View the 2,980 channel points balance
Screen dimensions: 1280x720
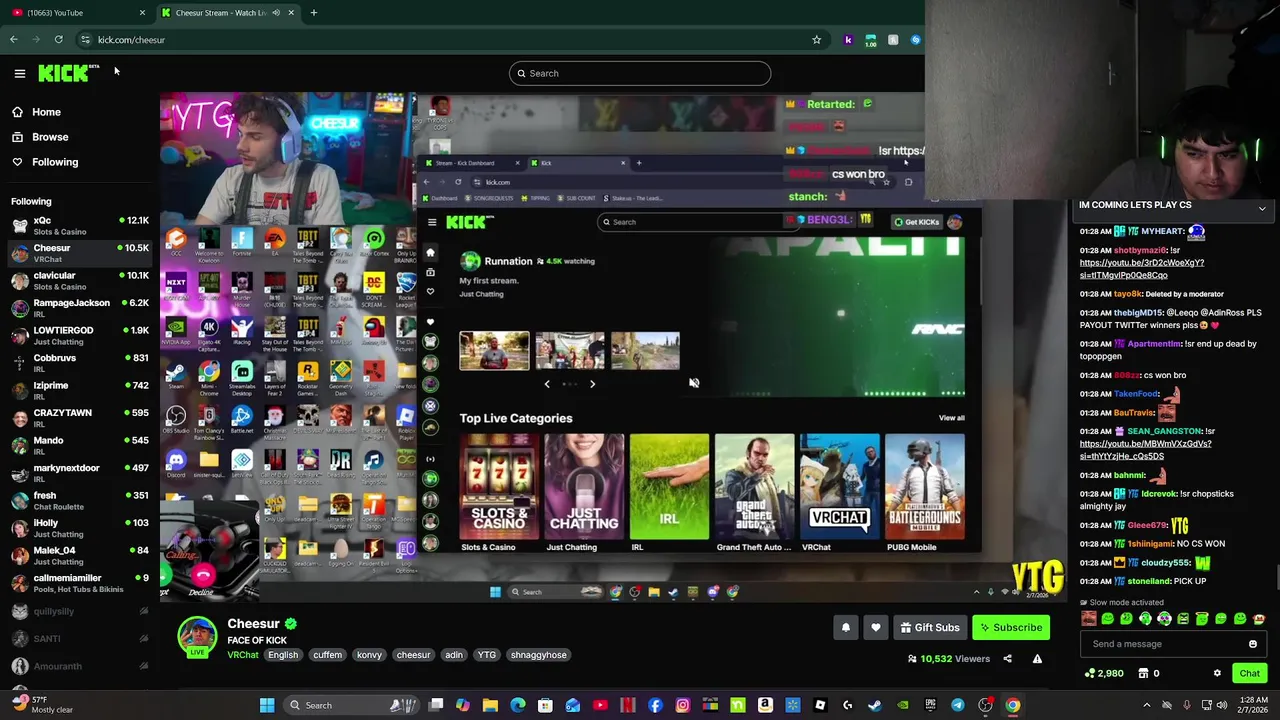click(x=1104, y=673)
